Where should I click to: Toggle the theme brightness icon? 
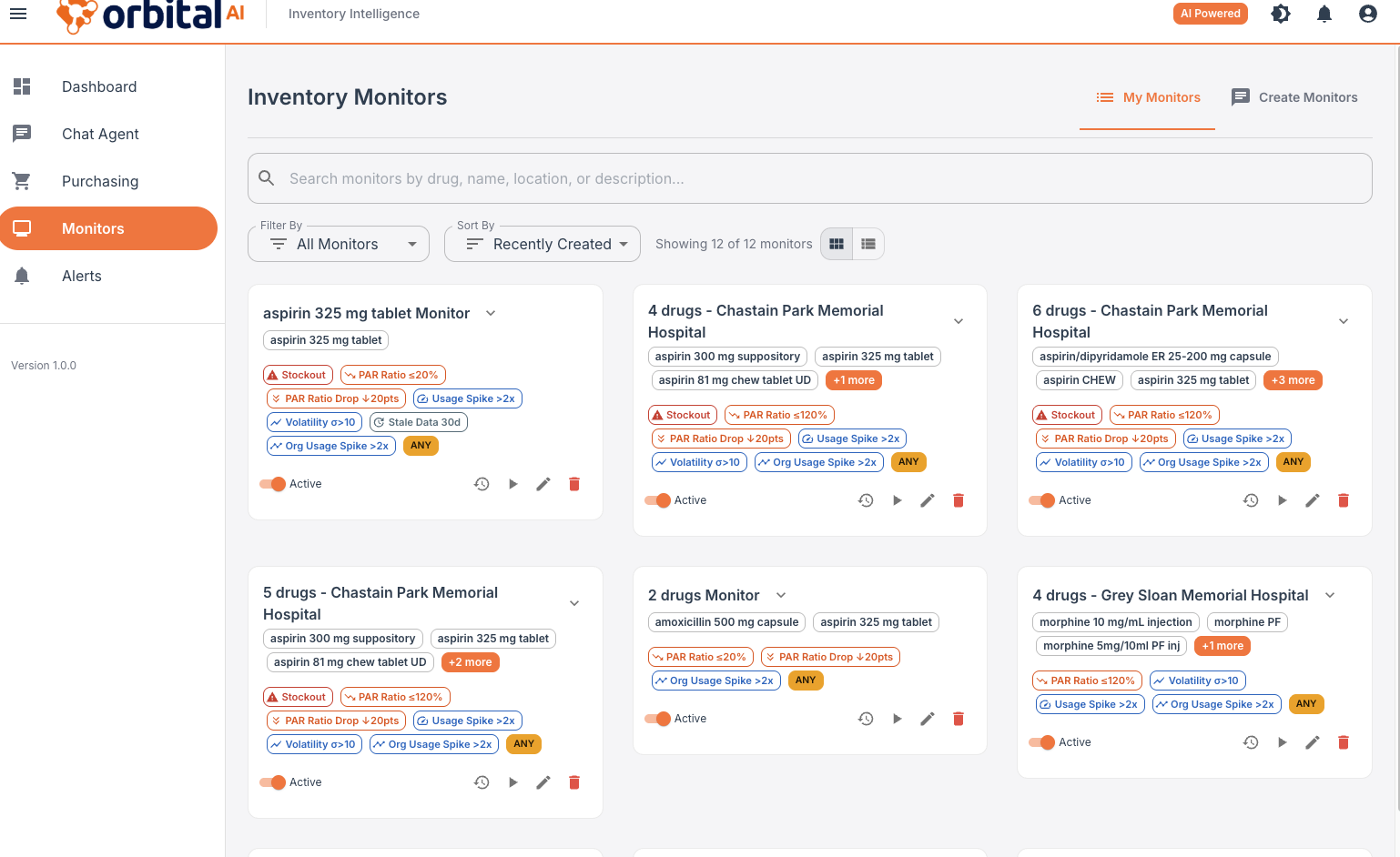[x=1280, y=14]
